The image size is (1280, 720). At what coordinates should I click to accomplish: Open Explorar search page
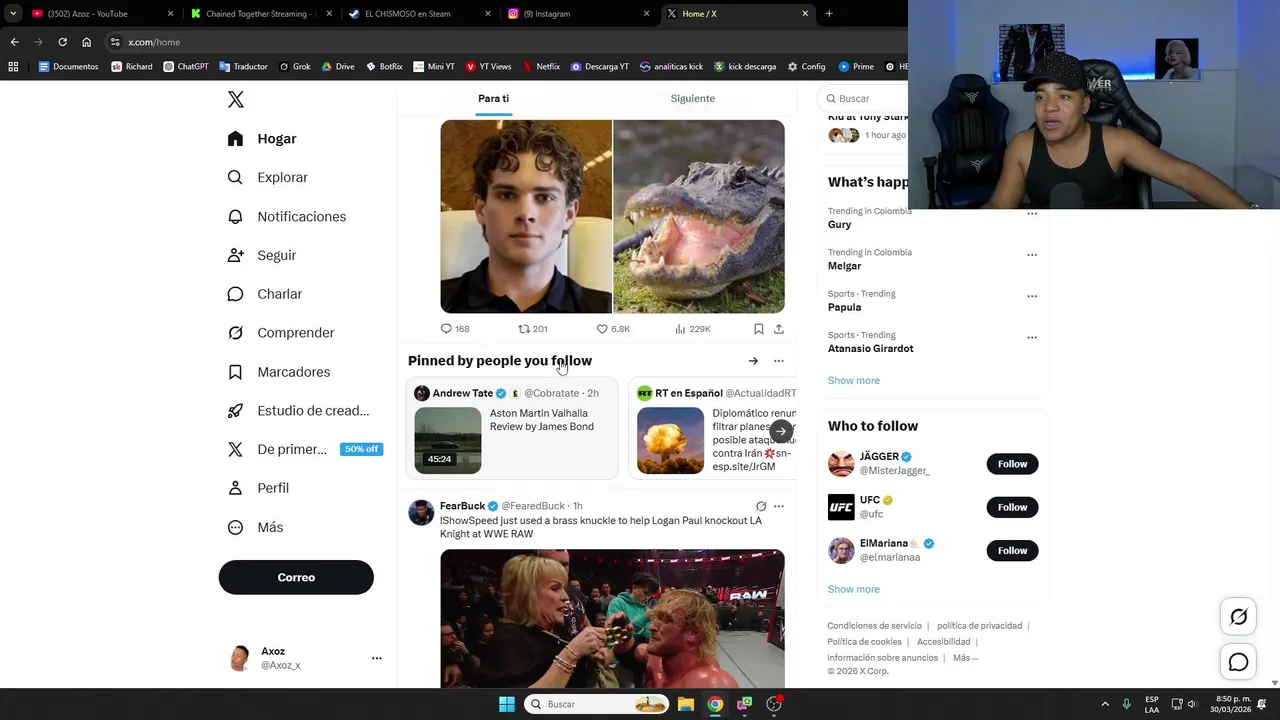coord(268,177)
